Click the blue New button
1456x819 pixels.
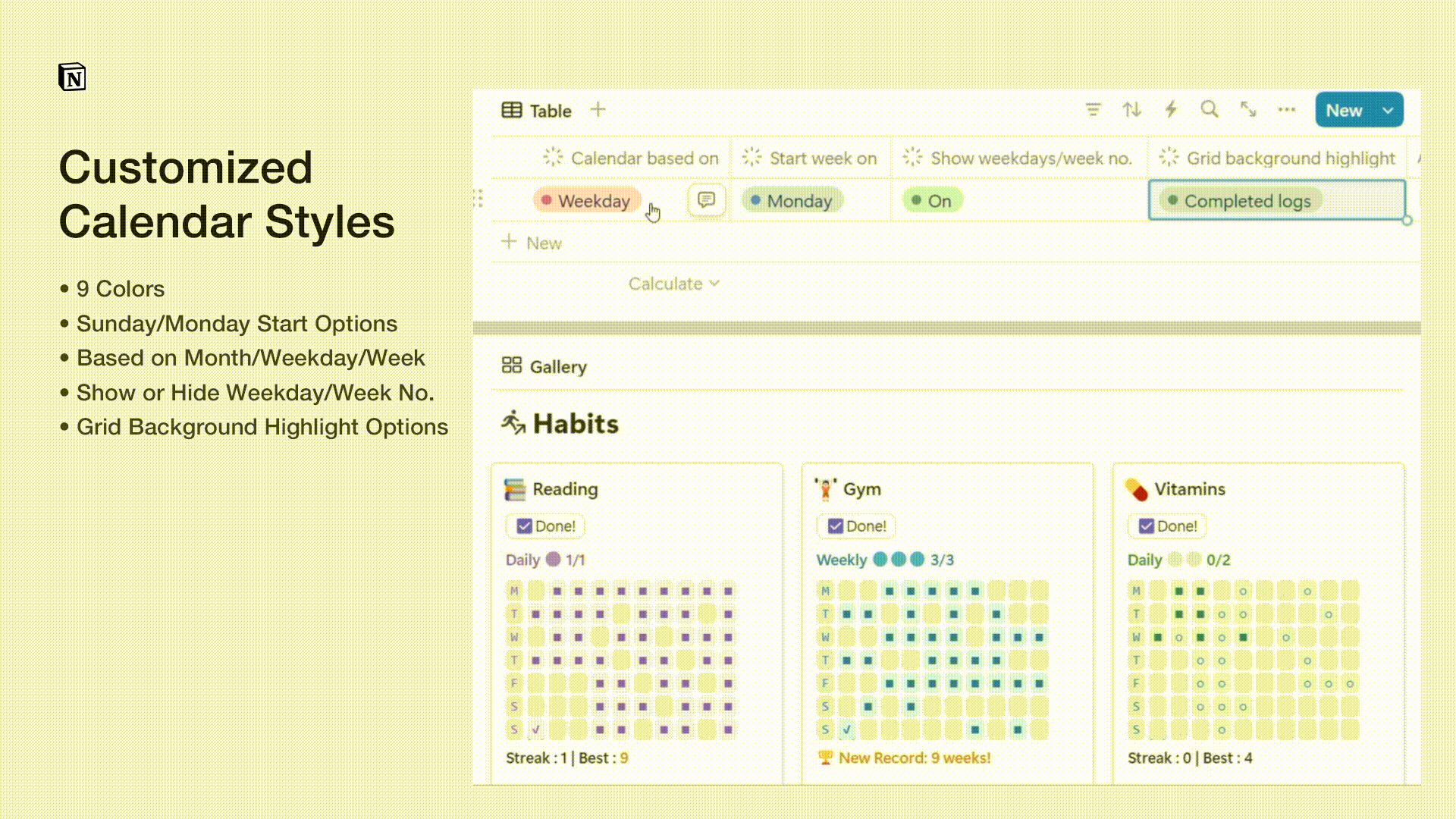1344,111
